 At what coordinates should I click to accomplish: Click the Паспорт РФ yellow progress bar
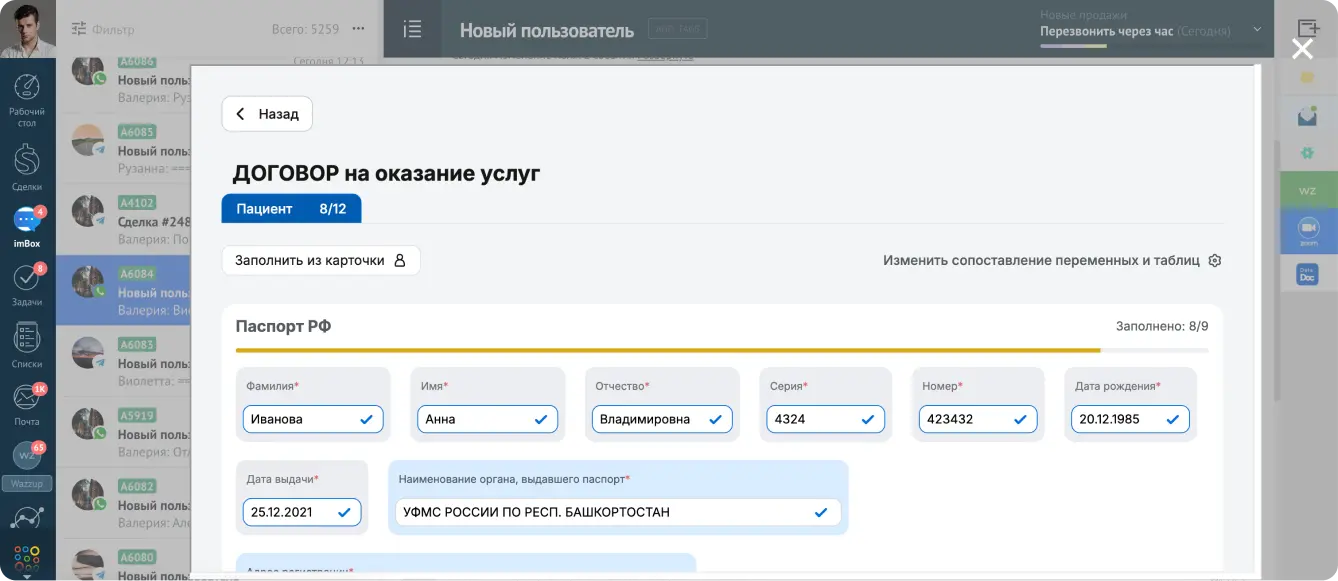[x=668, y=351]
